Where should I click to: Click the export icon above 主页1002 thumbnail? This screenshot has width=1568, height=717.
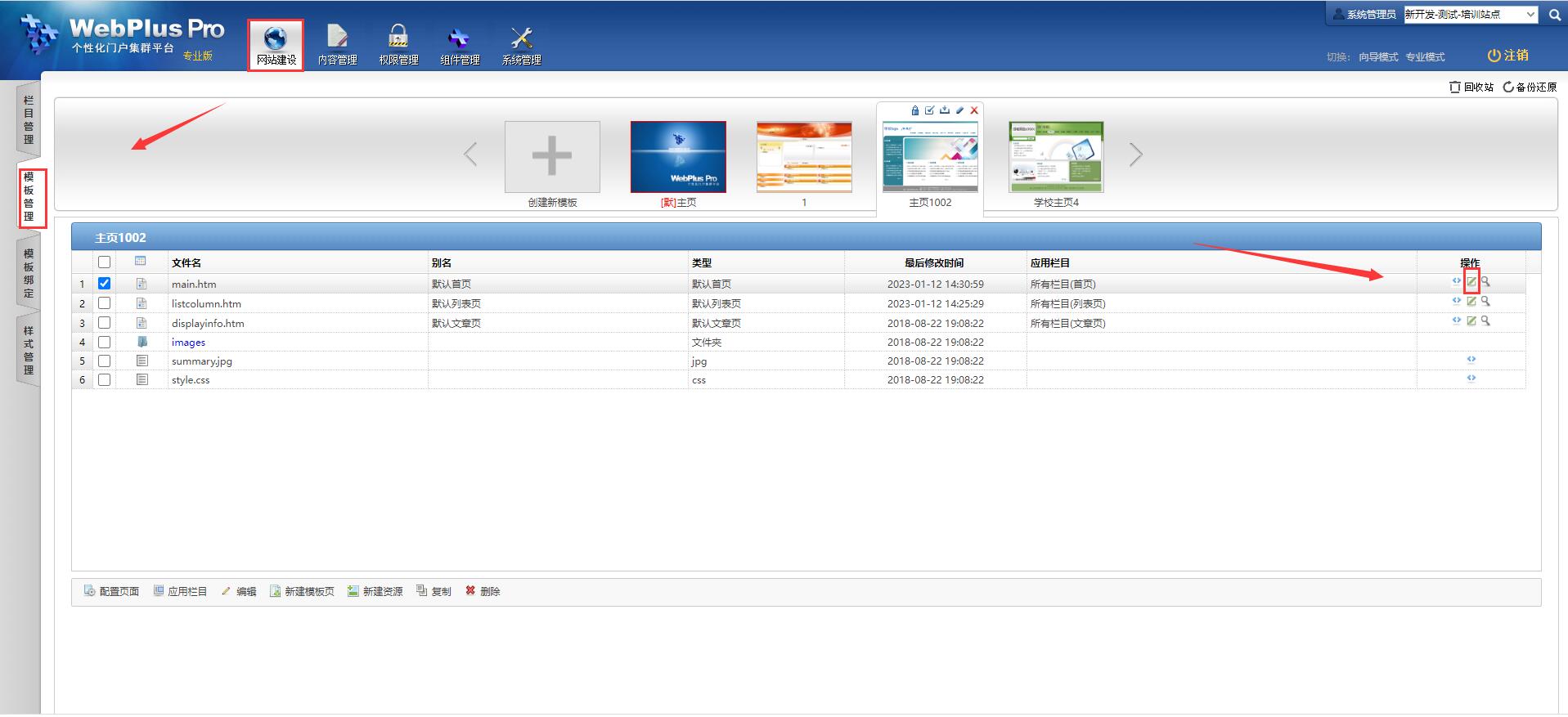[945, 110]
